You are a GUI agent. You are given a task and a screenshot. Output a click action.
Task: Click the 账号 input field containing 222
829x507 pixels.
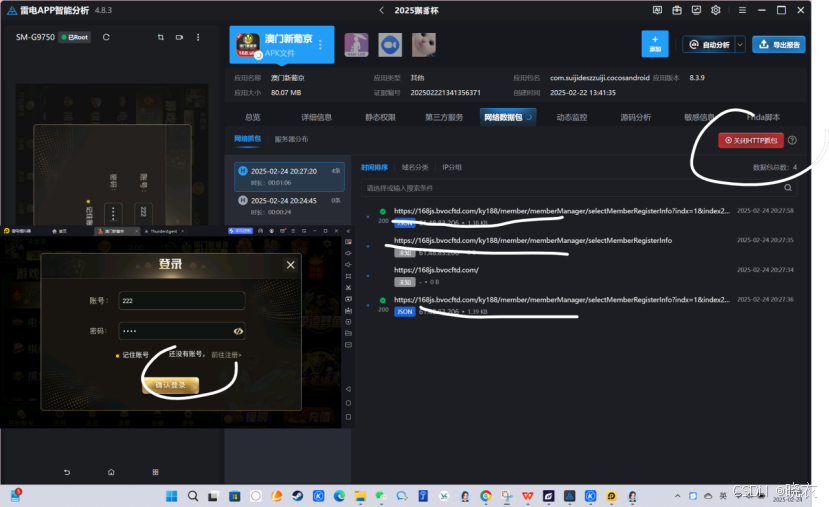pyautogui.click(x=181, y=300)
